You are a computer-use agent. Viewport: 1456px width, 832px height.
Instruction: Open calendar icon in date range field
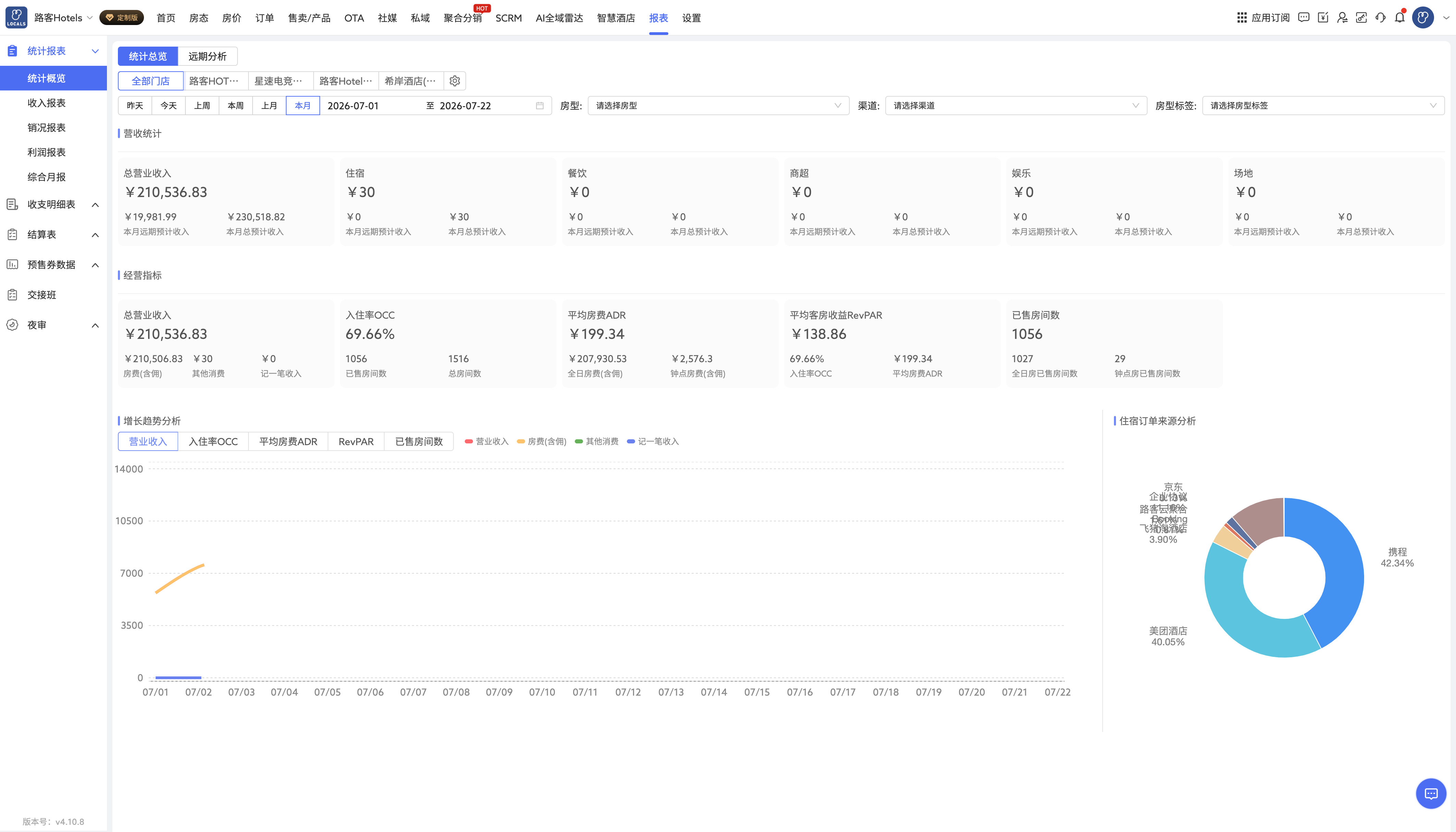click(539, 106)
